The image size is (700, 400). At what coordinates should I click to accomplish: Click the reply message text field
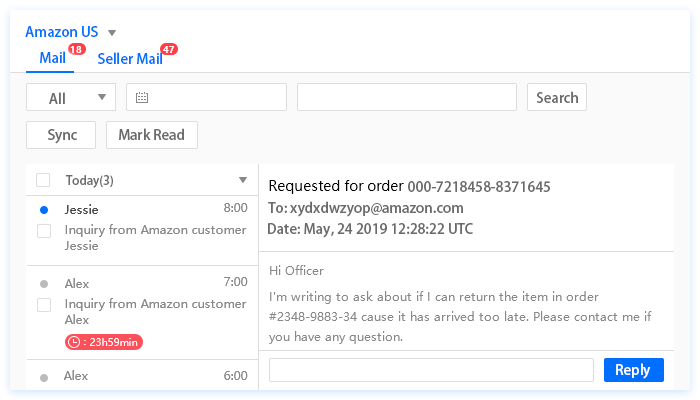(431, 370)
